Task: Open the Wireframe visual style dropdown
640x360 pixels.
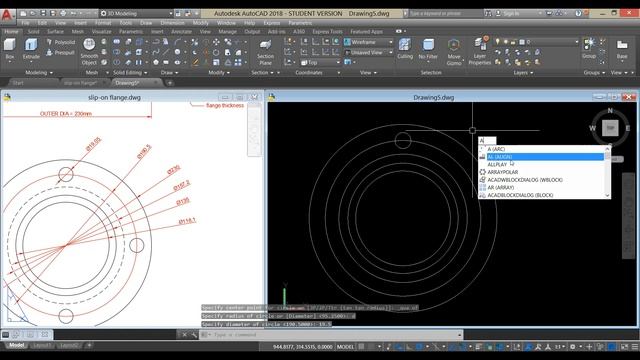Action: pos(368,42)
